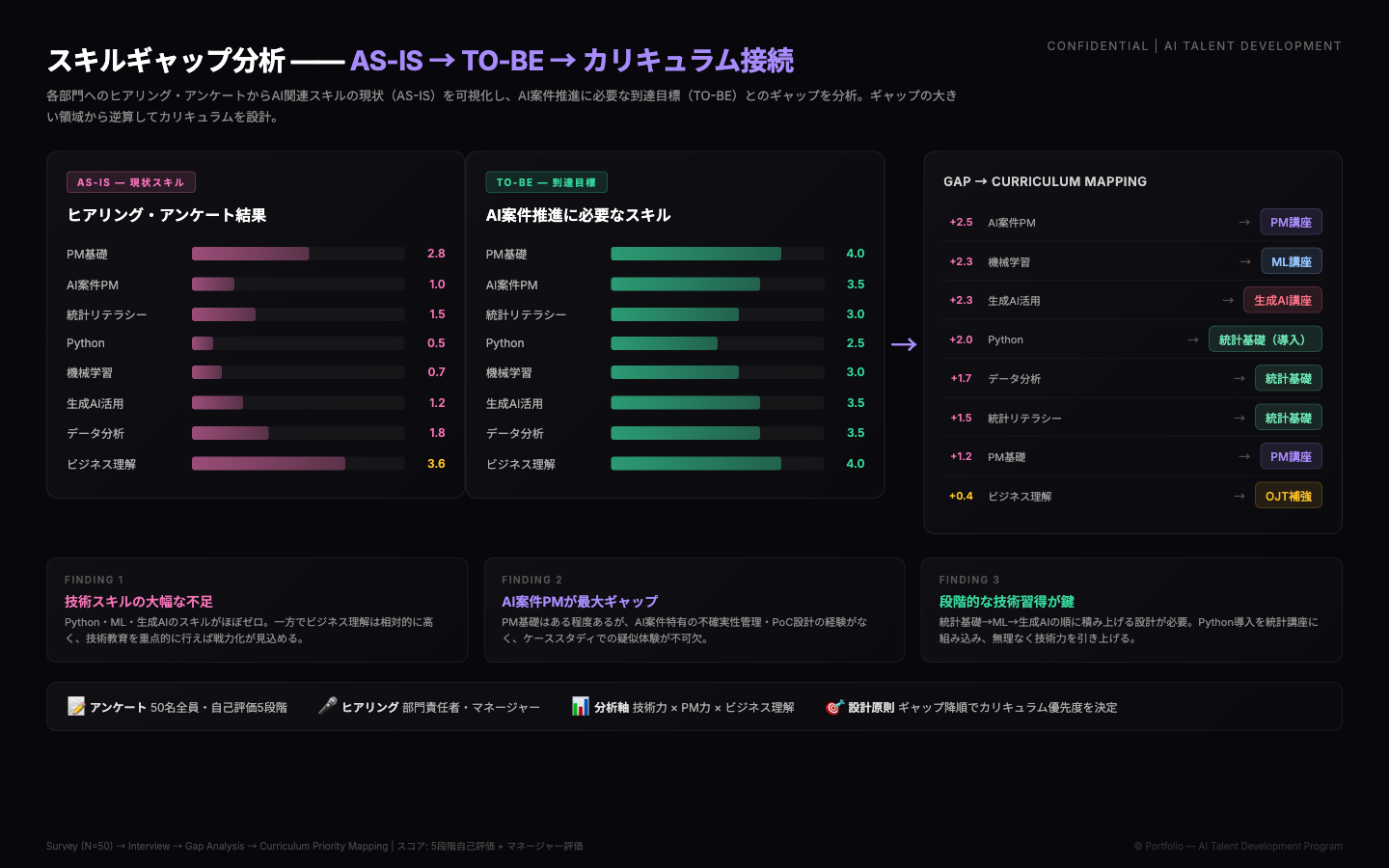Click the target icon beside 設計原則
The height and width of the screenshot is (868, 1389).
[x=834, y=707]
